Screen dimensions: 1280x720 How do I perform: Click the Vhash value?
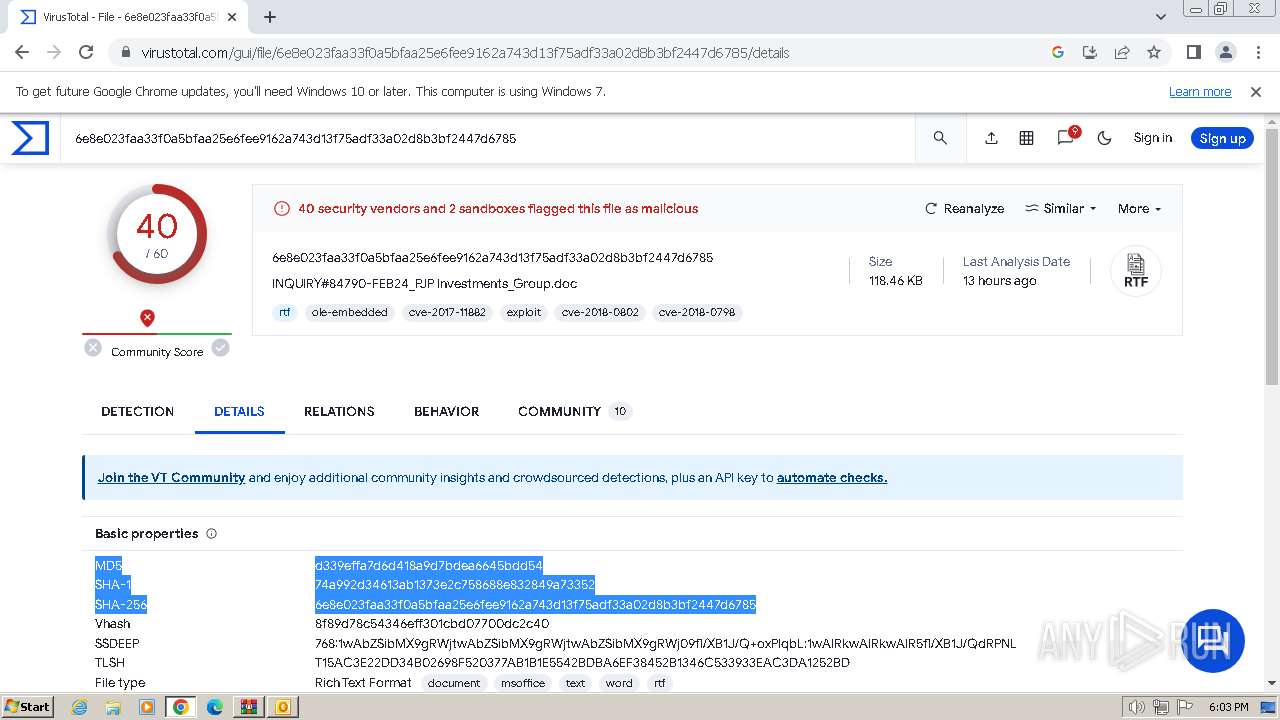432,624
